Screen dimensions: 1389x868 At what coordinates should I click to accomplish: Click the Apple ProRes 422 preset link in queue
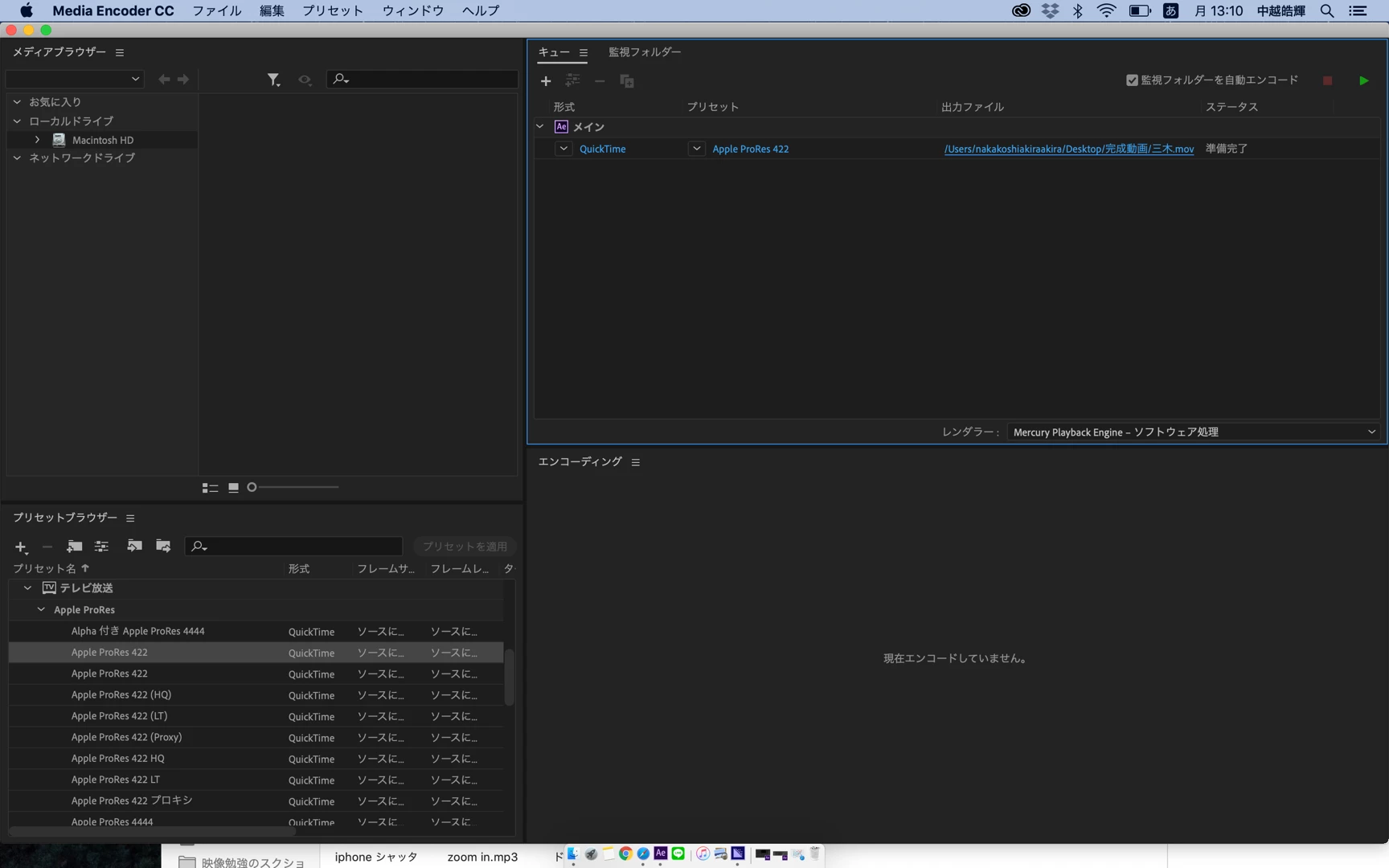(x=751, y=149)
